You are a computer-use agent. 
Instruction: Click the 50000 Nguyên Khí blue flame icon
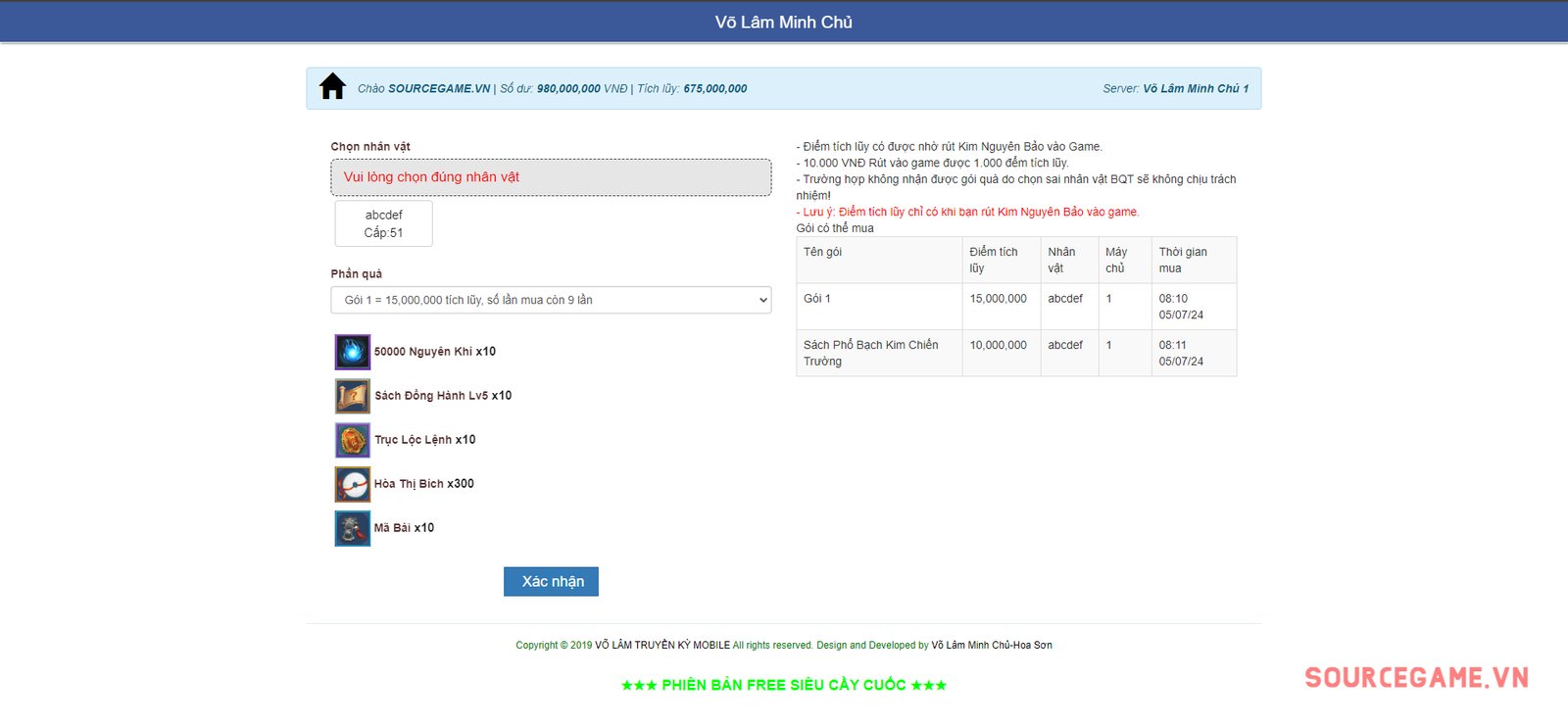tap(353, 352)
